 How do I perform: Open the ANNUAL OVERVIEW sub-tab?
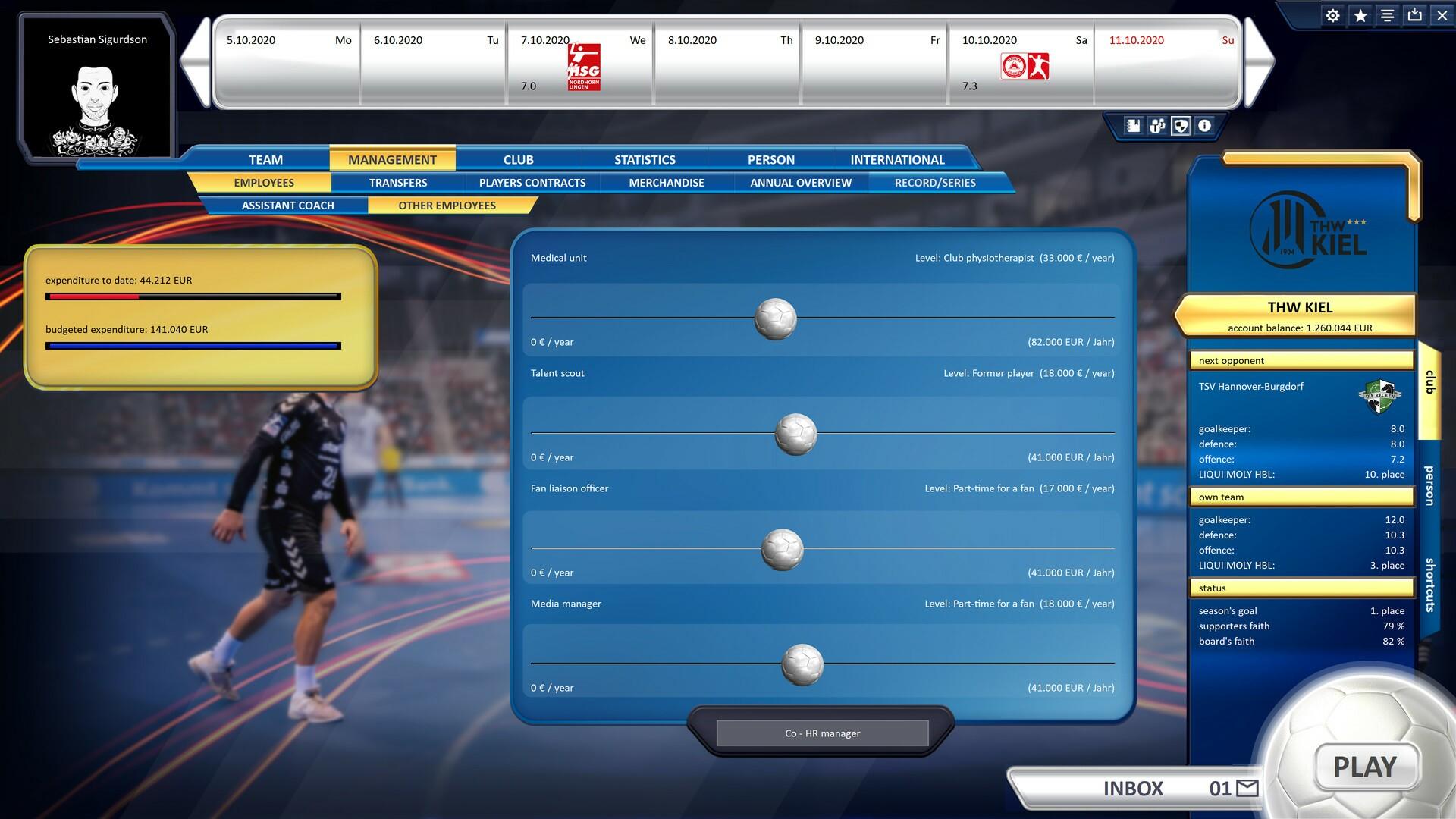coord(801,183)
